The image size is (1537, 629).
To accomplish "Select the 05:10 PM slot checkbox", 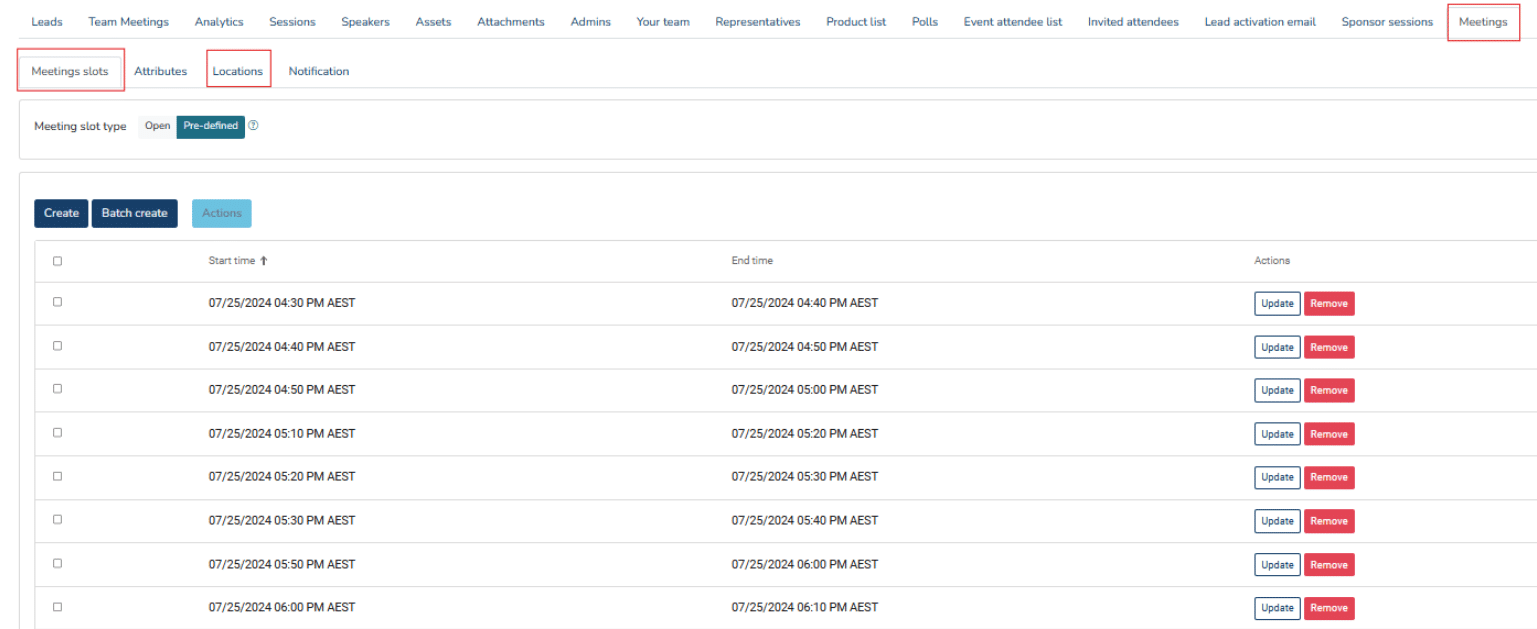I will click(57, 433).
